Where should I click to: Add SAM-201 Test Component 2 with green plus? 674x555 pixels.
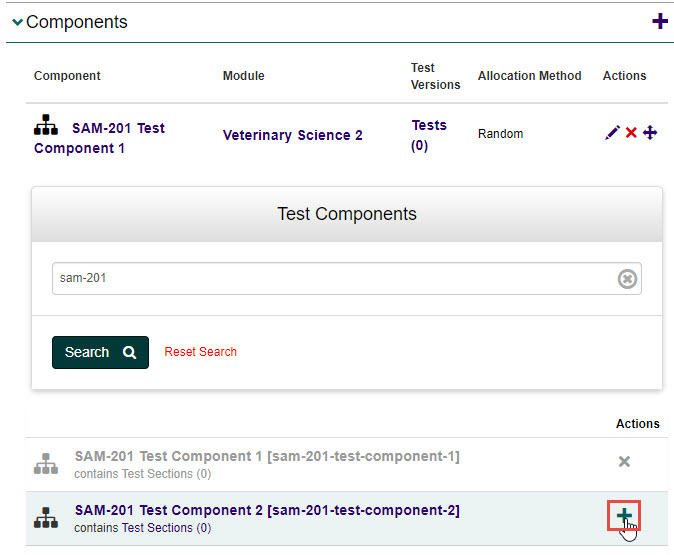click(x=624, y=516)
